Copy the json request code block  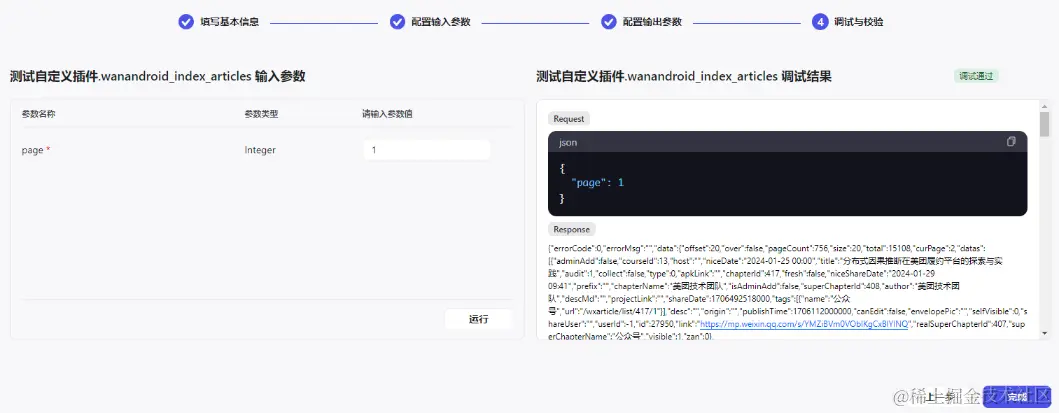point(1011,142)
